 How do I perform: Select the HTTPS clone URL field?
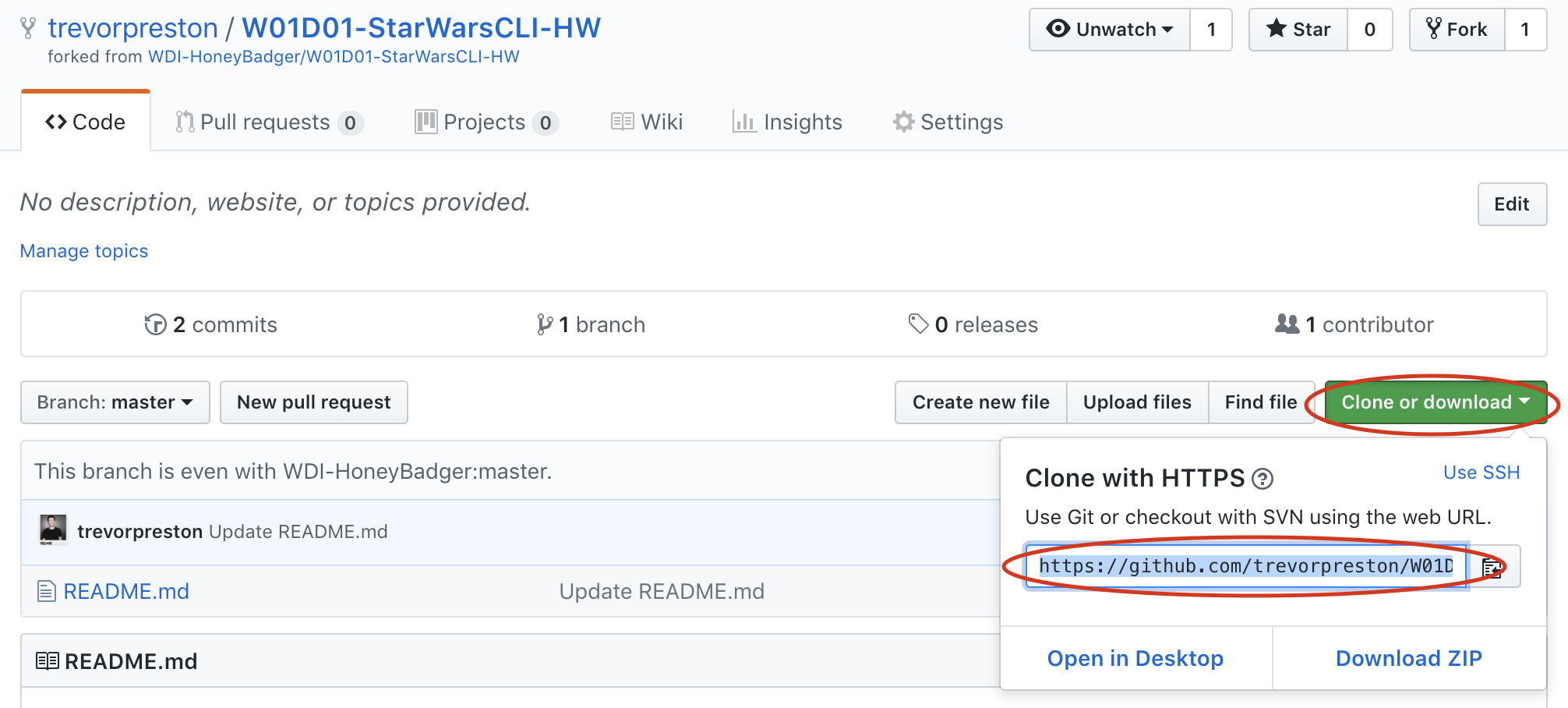(x=1246, y=567)
